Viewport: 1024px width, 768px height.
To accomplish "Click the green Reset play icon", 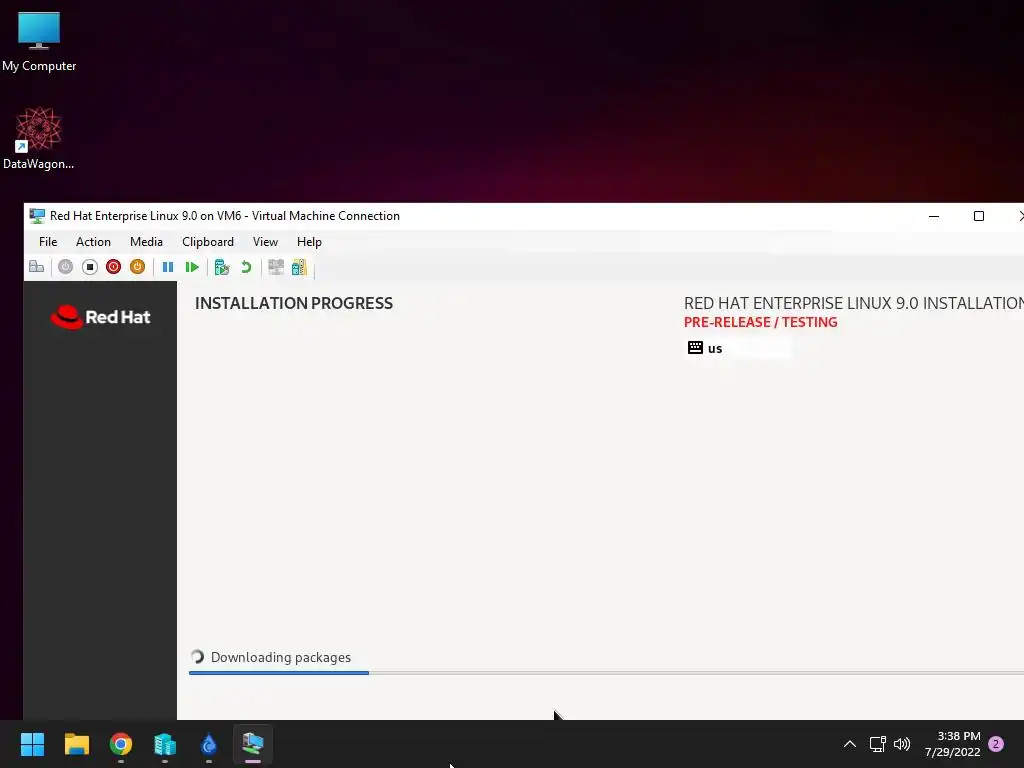I will click(192, 266).
